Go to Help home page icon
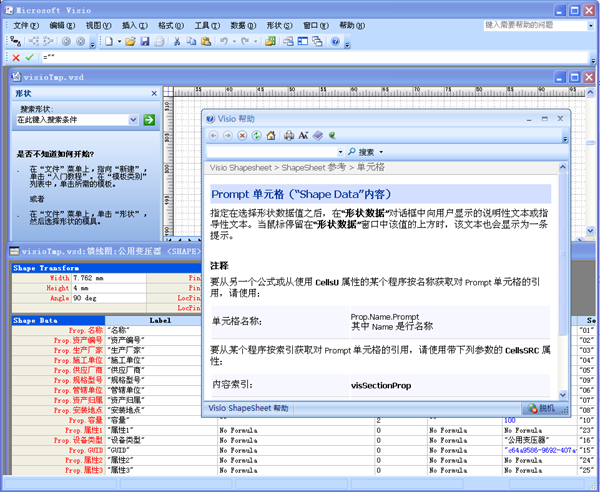 point(271,135)
